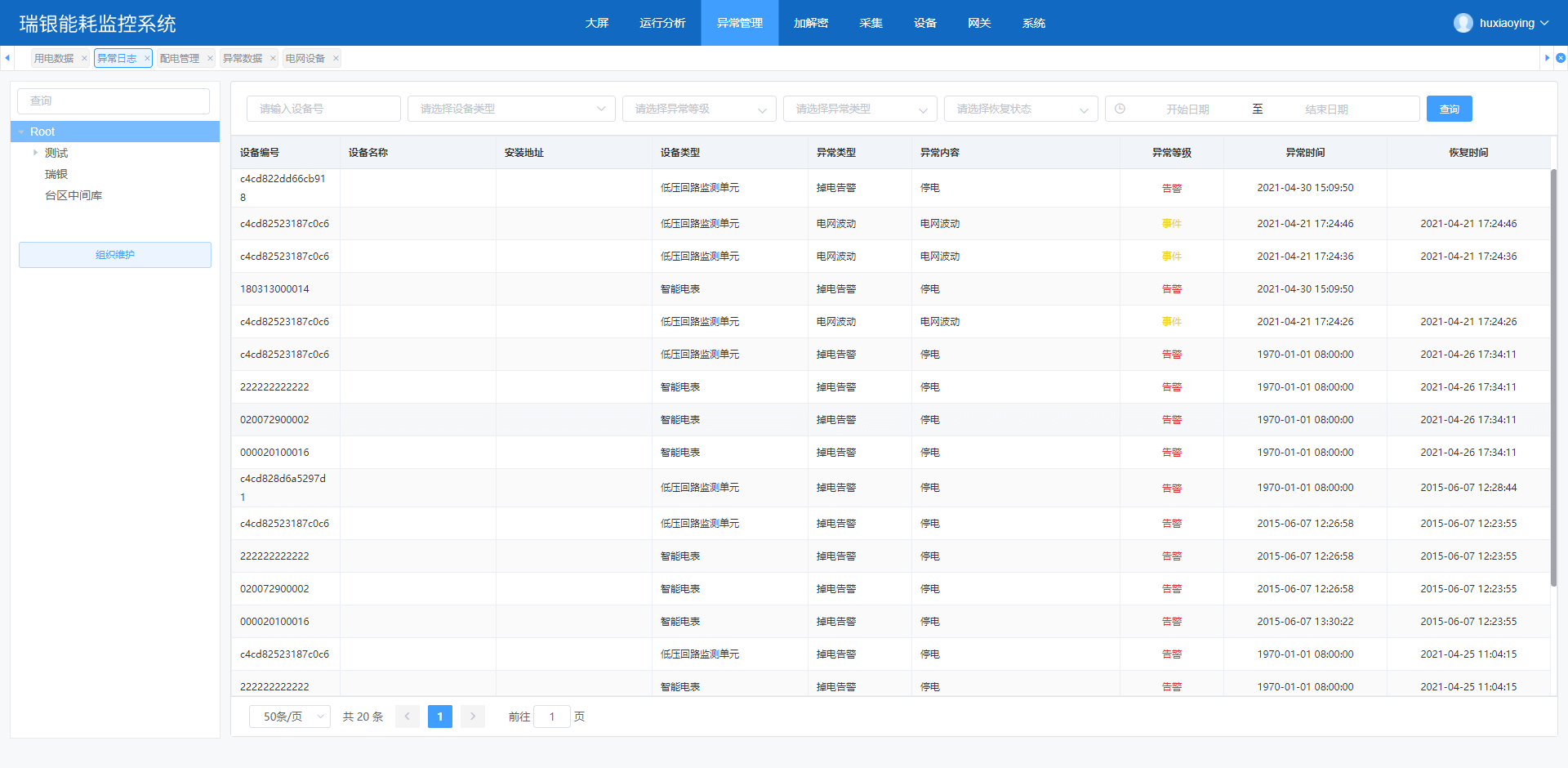
Task: Click the 组织维护 button
Action: pos(115,255)
